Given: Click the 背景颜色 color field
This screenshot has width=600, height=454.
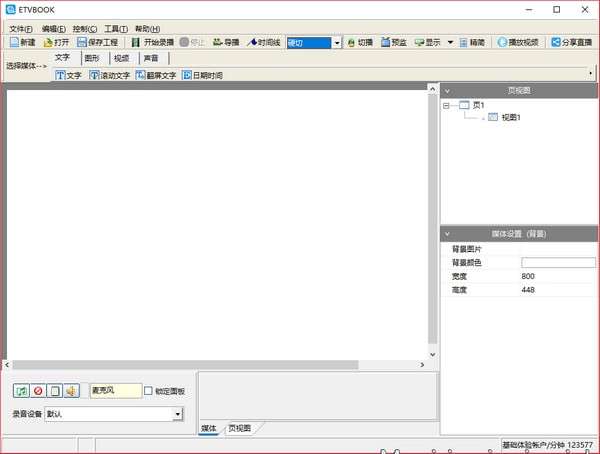Looking at the screenshot, I should tap(558, 262).
